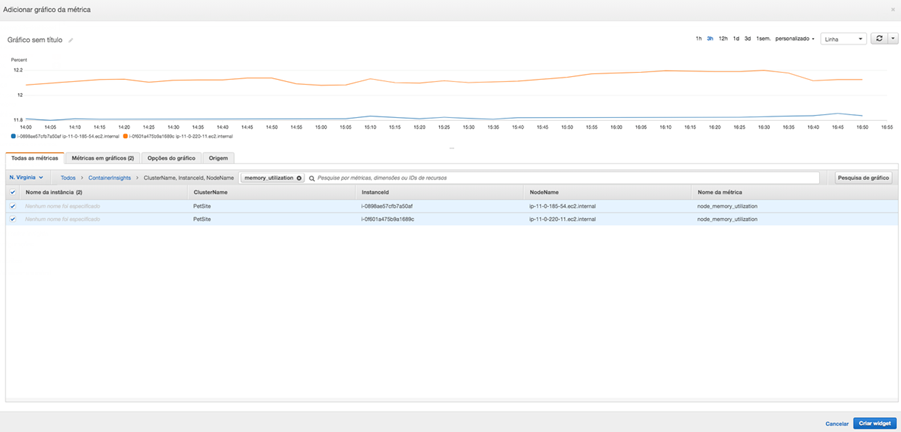The width and height of the screenshot is (901, 432).
Task: Edit graph title with pencil icon
Action: pos(71,40)
